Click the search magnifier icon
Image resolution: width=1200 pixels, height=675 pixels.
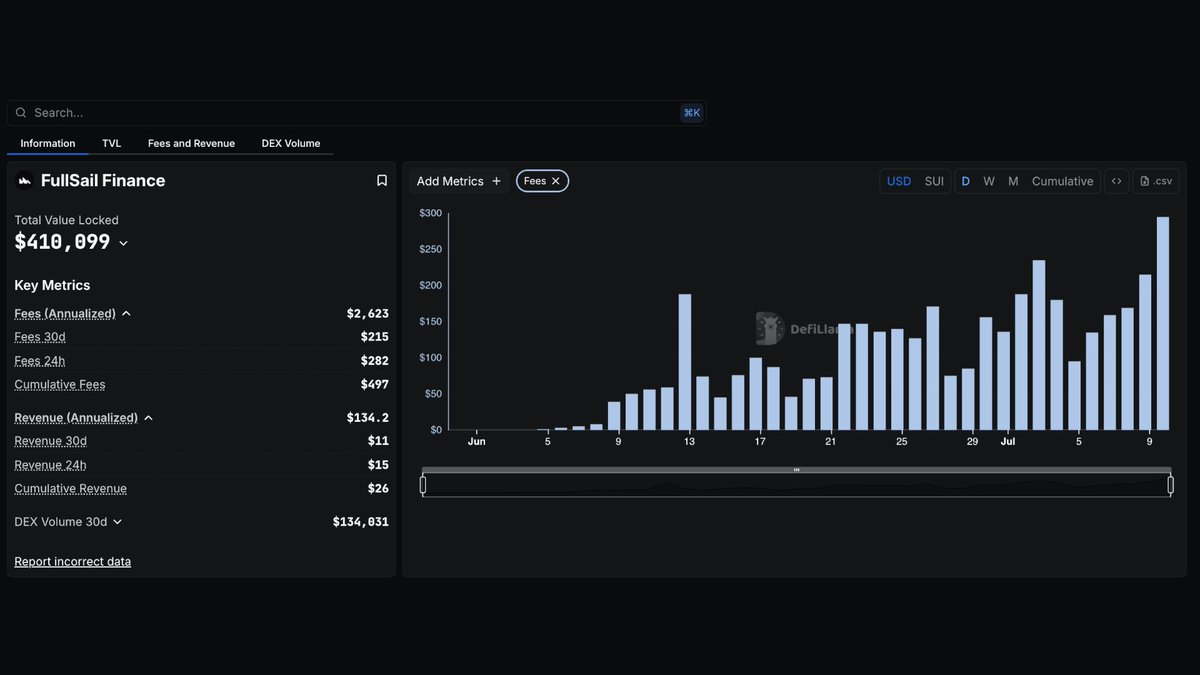coord(21,113)
